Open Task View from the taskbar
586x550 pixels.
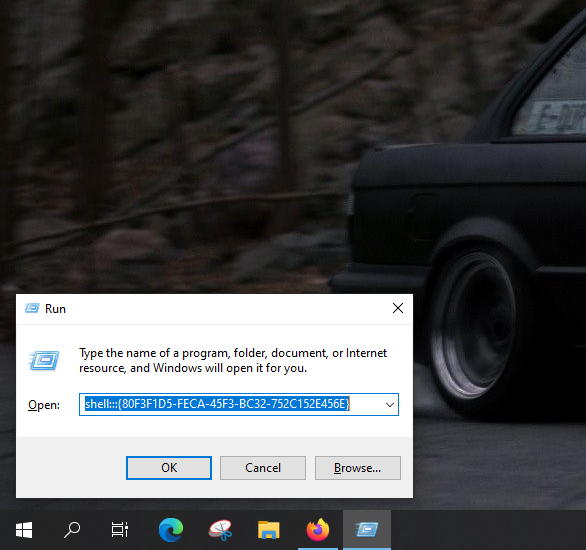click(120, 530)
